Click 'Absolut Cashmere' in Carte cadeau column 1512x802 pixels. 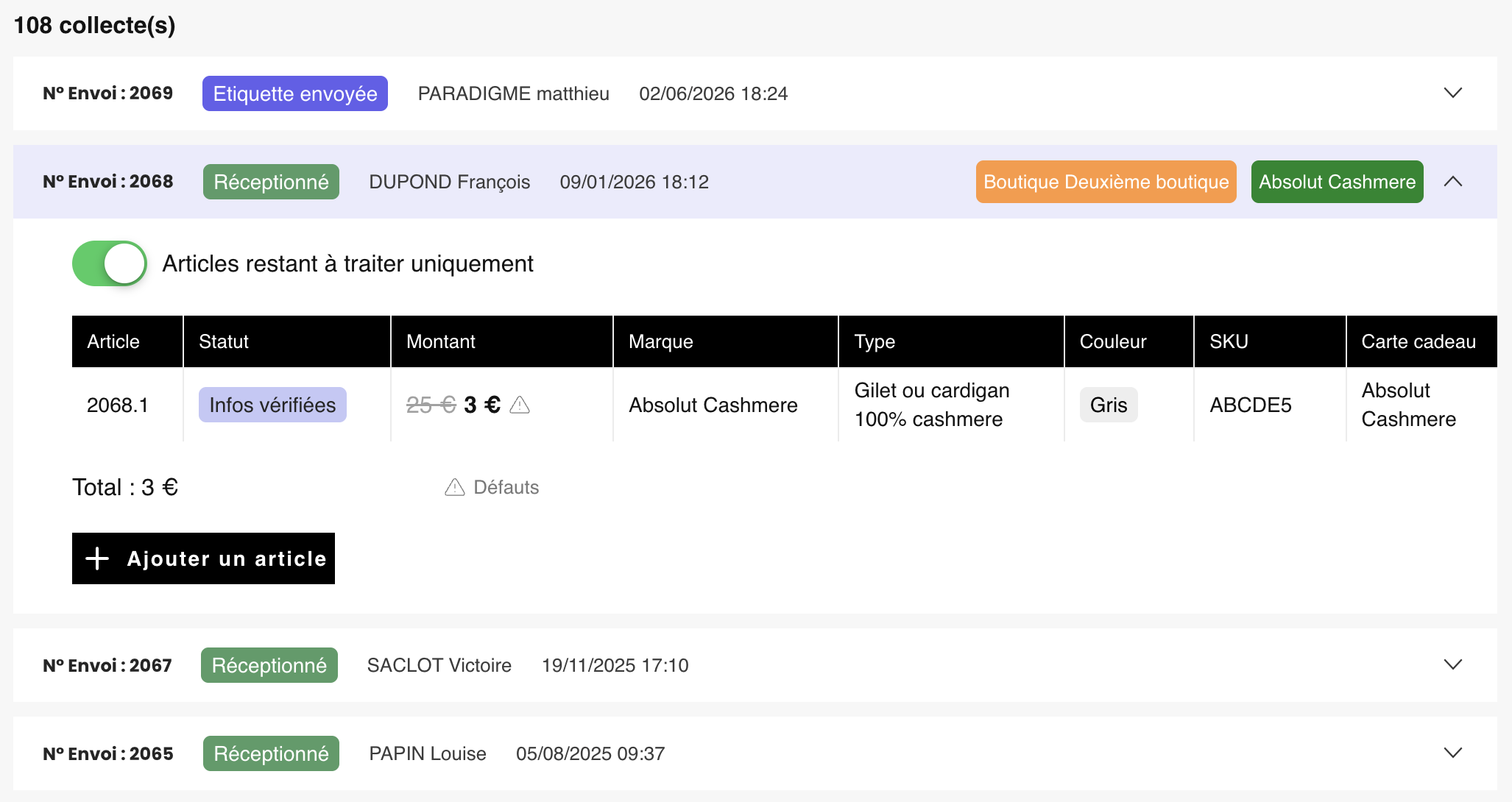[x=1408, y=405]
